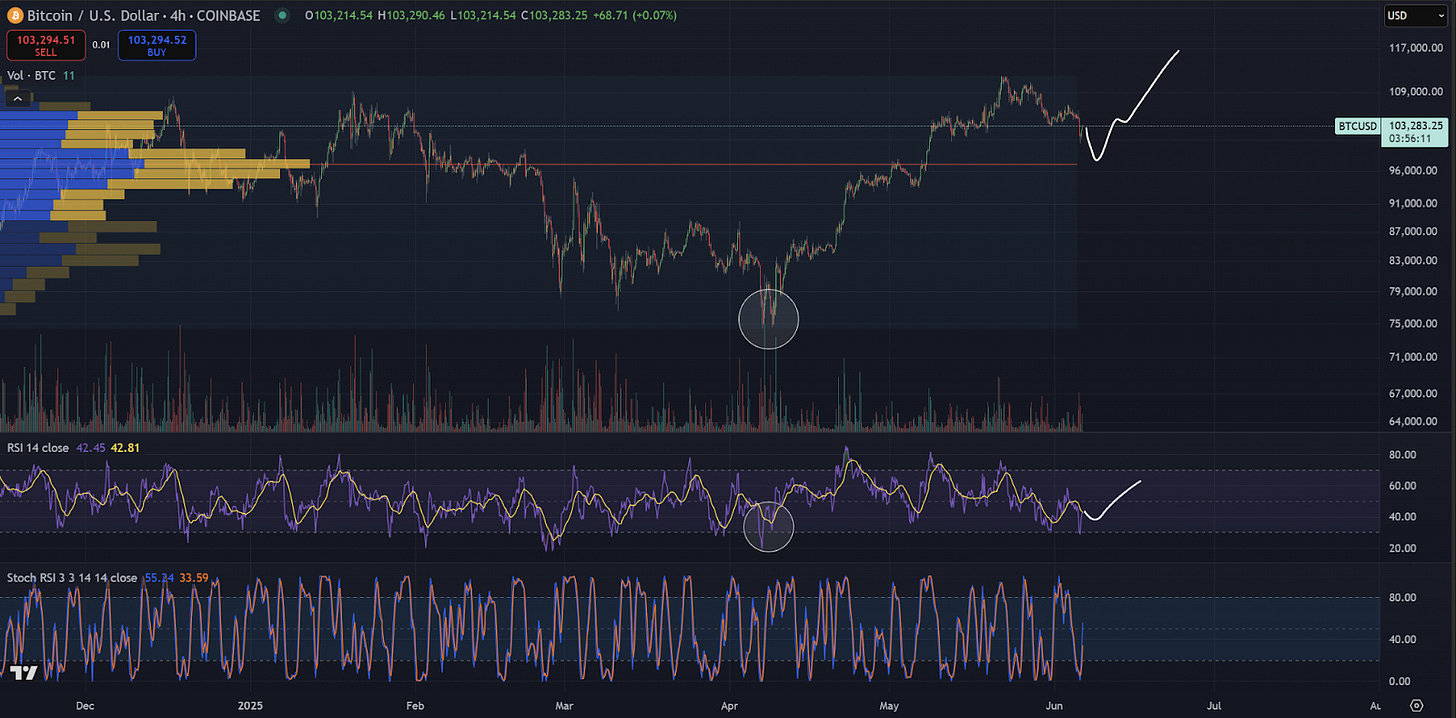This screenshot has height=718, width=1456.
Task: Click the BTCUSD price label on scale
Action: pyautogui.click(x=1358, y=127)
